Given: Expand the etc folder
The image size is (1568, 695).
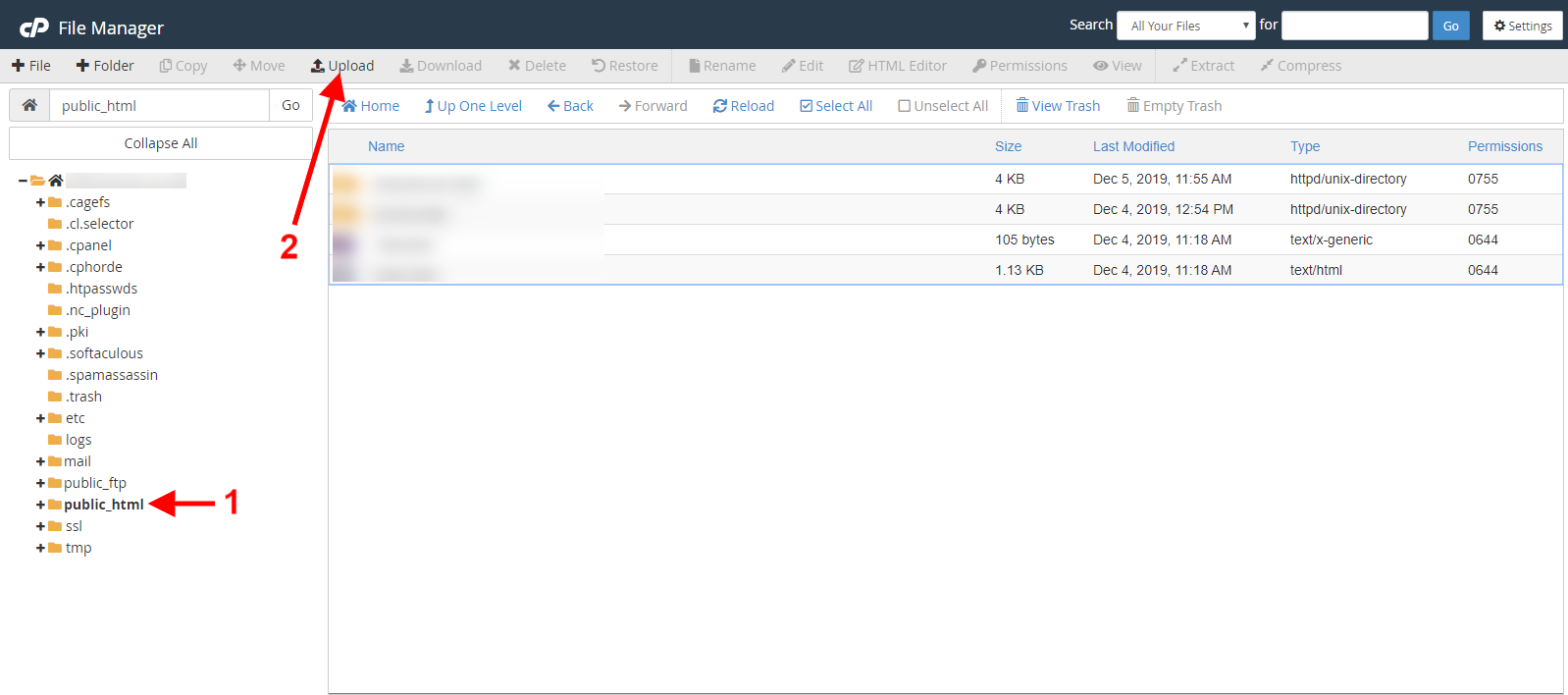Looking at the screenshot, I should click(40, 418).
